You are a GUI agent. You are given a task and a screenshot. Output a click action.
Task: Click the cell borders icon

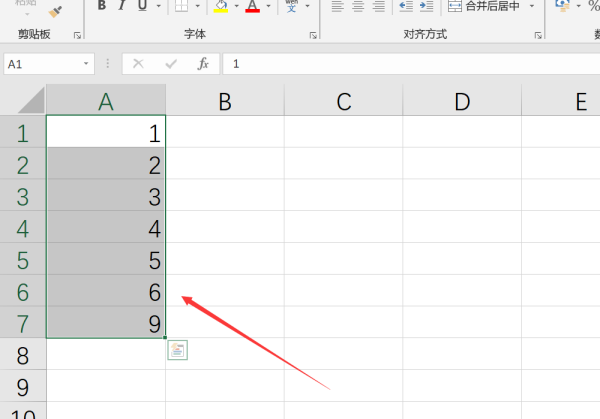click(x=181, y=6)
